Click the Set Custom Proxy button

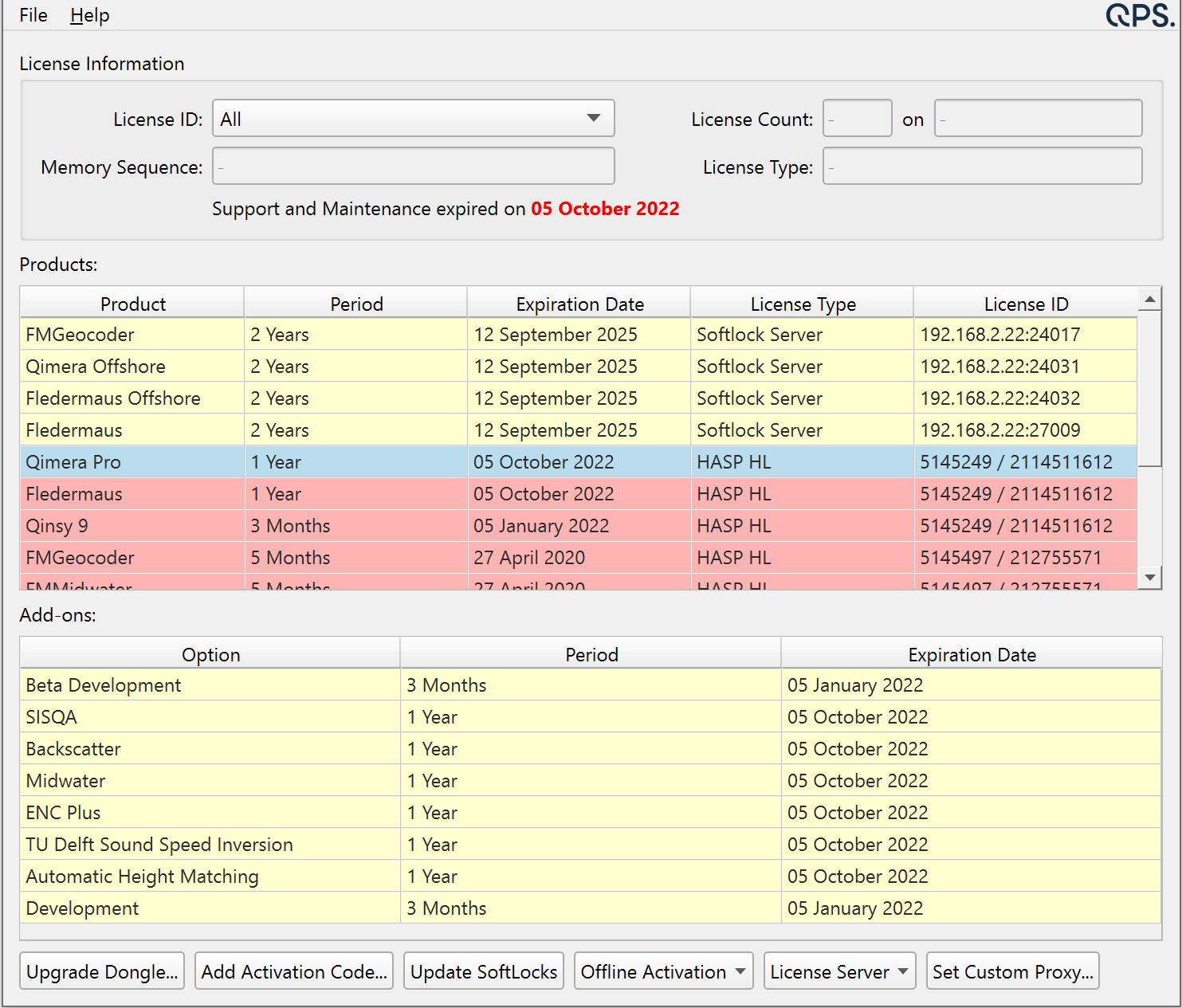pos(1012,971)
